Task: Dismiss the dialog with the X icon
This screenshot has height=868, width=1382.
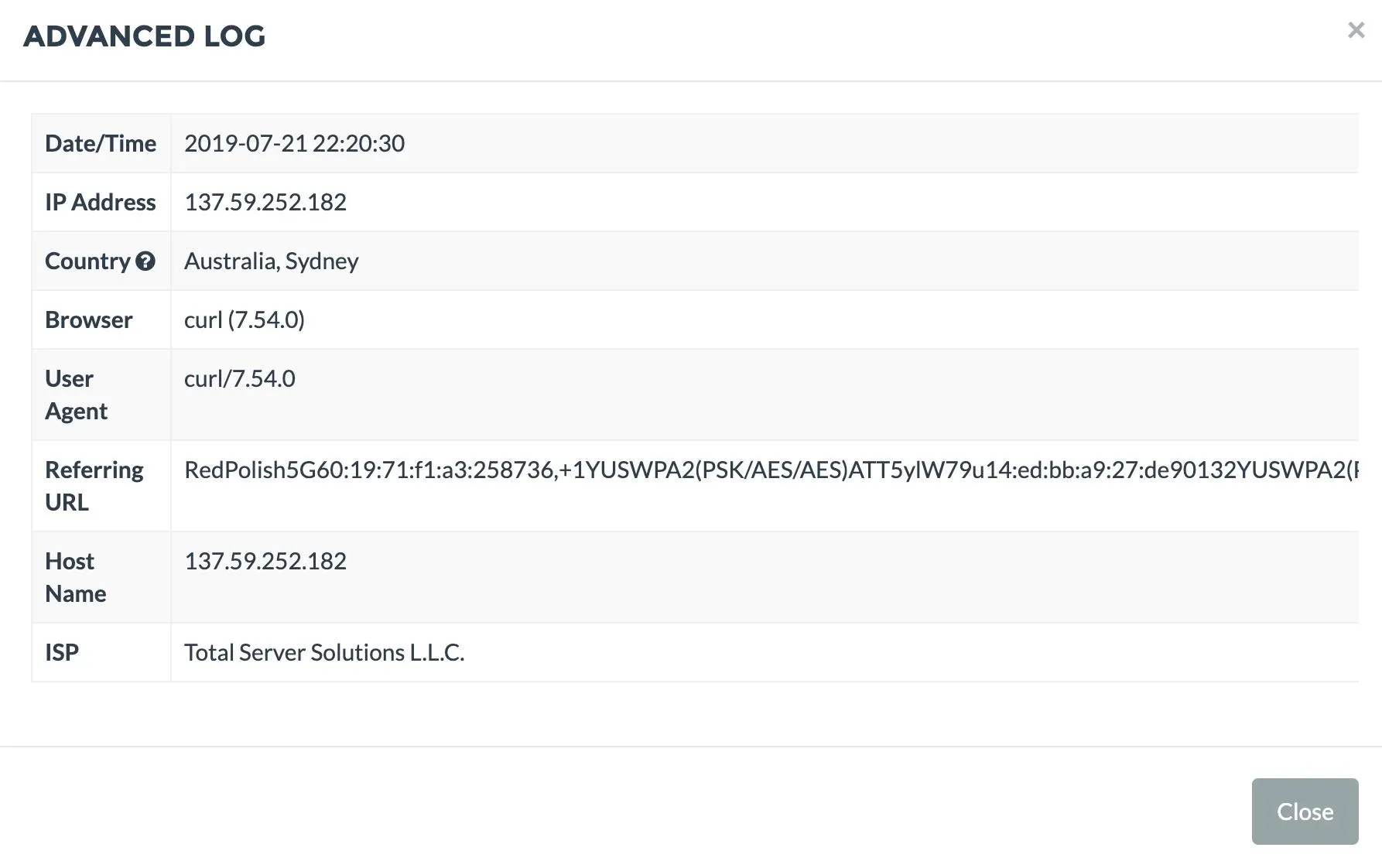Action: tap(1356, 30)
